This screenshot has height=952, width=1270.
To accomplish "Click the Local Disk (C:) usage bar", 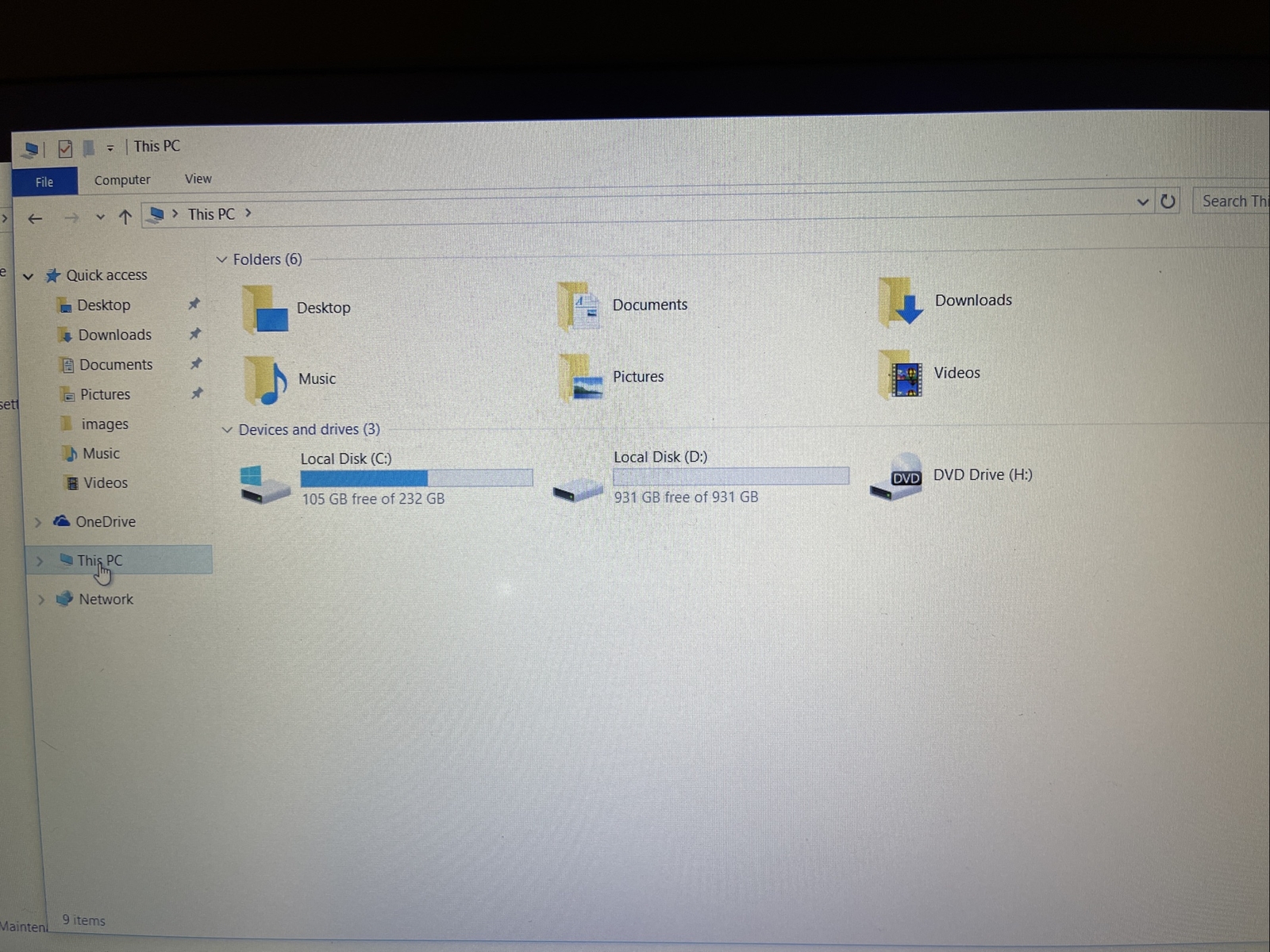I will pos(417,478).
